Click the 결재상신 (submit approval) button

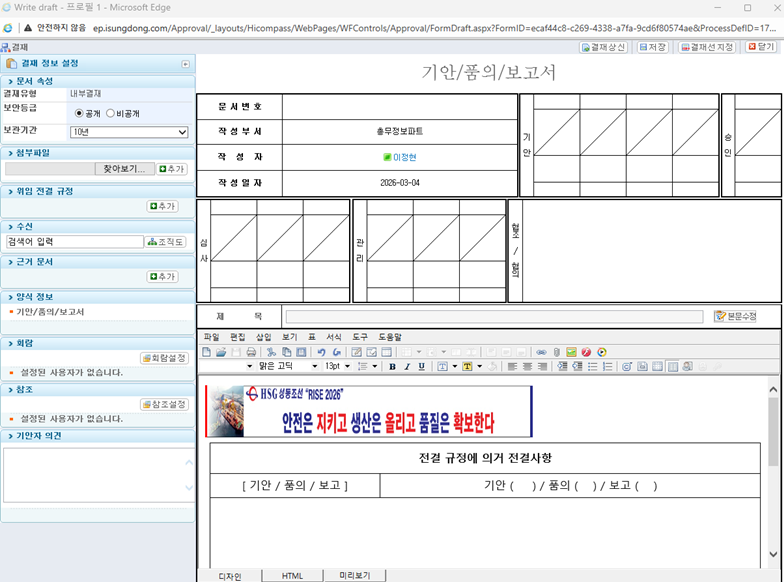point(605,47)
